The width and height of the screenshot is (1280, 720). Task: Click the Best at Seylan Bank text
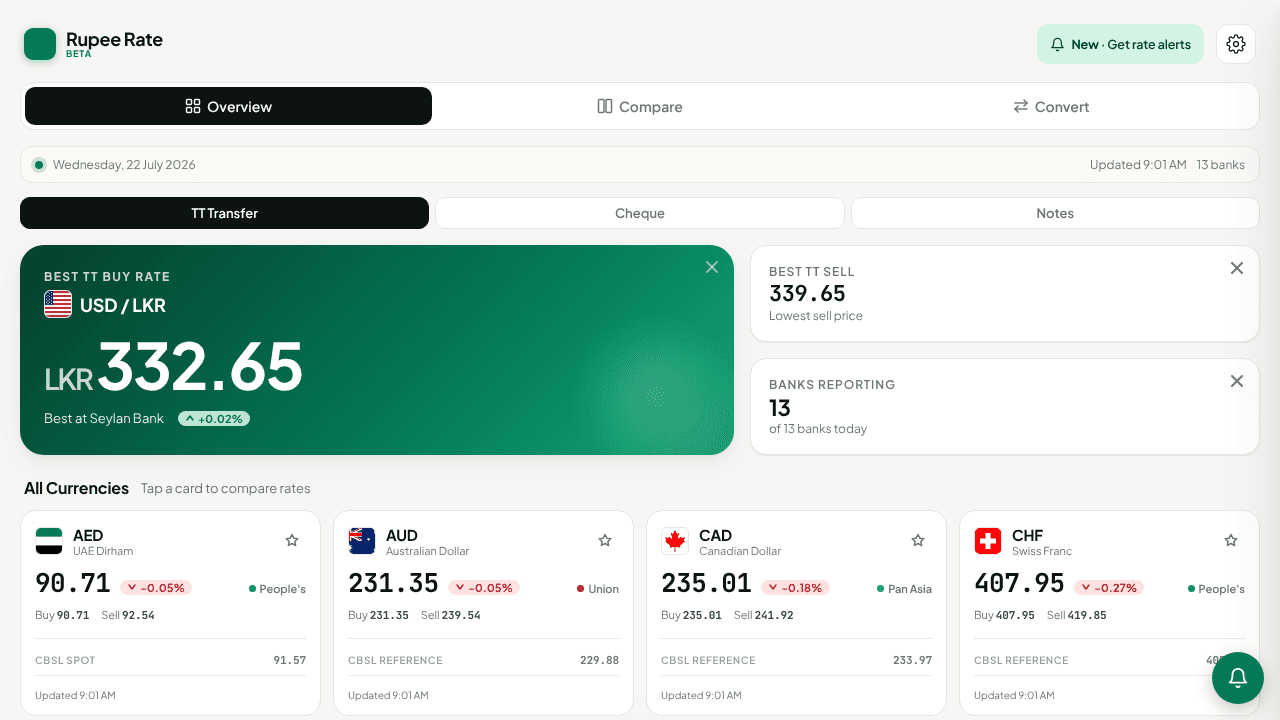coord(104,419)
